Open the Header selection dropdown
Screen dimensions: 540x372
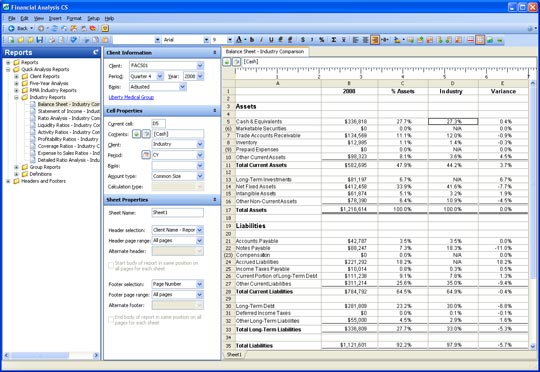tap(200, 230)
